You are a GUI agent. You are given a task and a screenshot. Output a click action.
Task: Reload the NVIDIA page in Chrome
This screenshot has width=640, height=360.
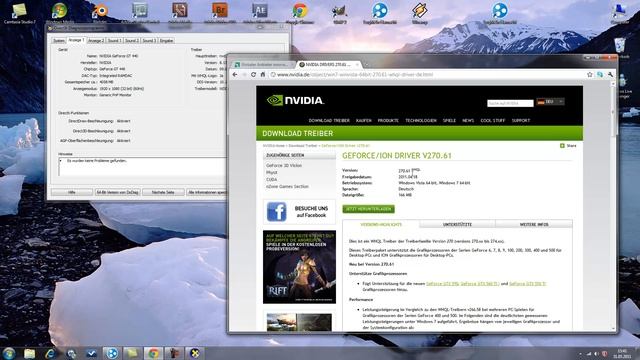click(x=253, y=75)
